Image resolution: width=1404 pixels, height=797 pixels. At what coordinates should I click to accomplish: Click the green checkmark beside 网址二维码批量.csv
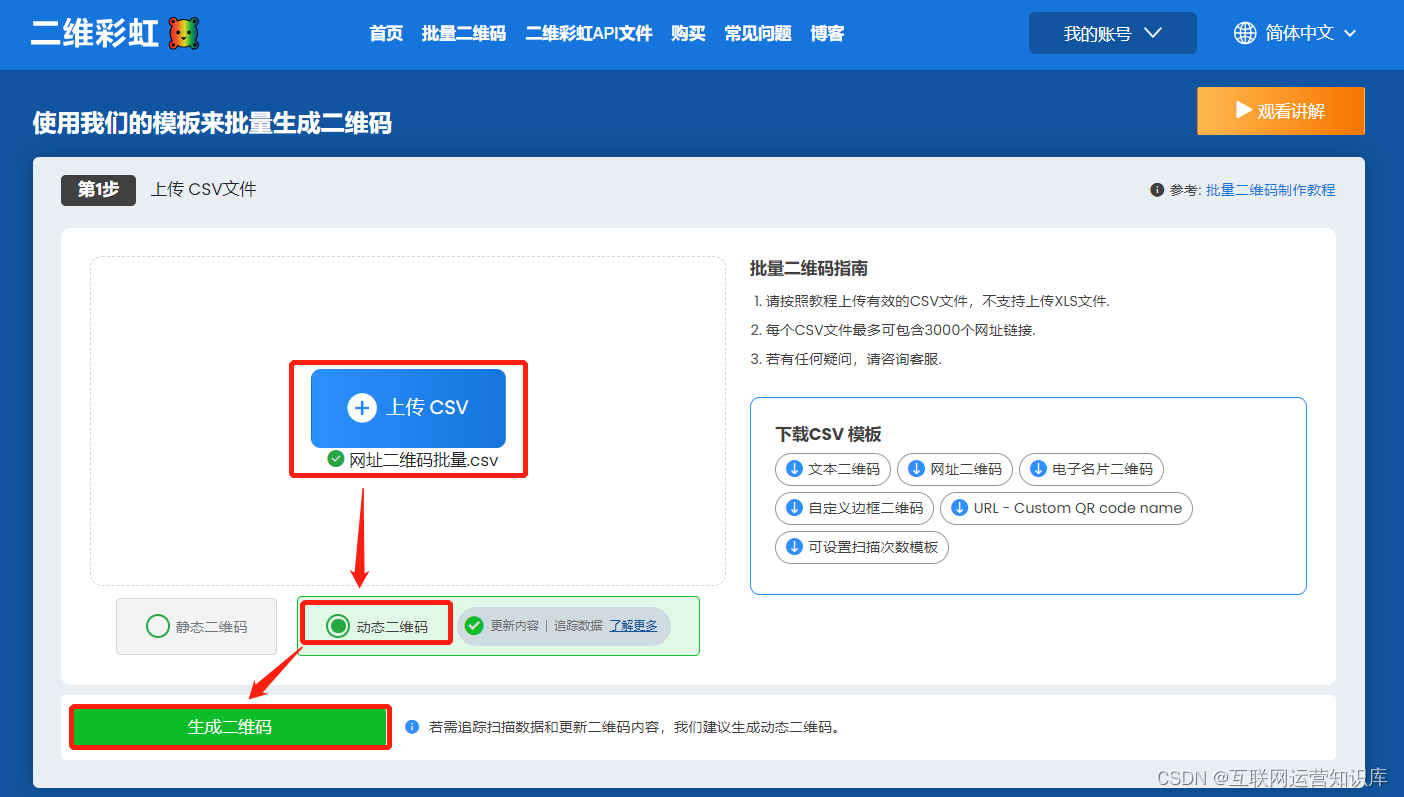(x=336, y=459)
